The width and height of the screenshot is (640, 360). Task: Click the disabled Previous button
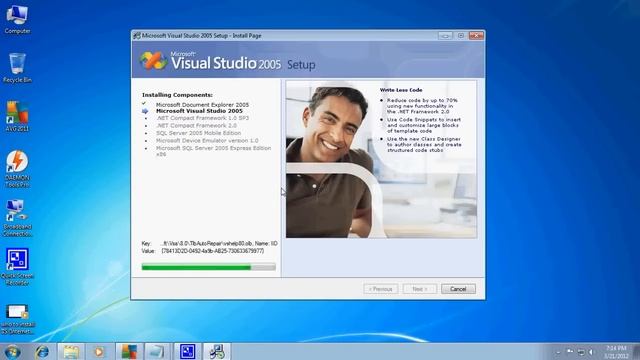[380, 289]
